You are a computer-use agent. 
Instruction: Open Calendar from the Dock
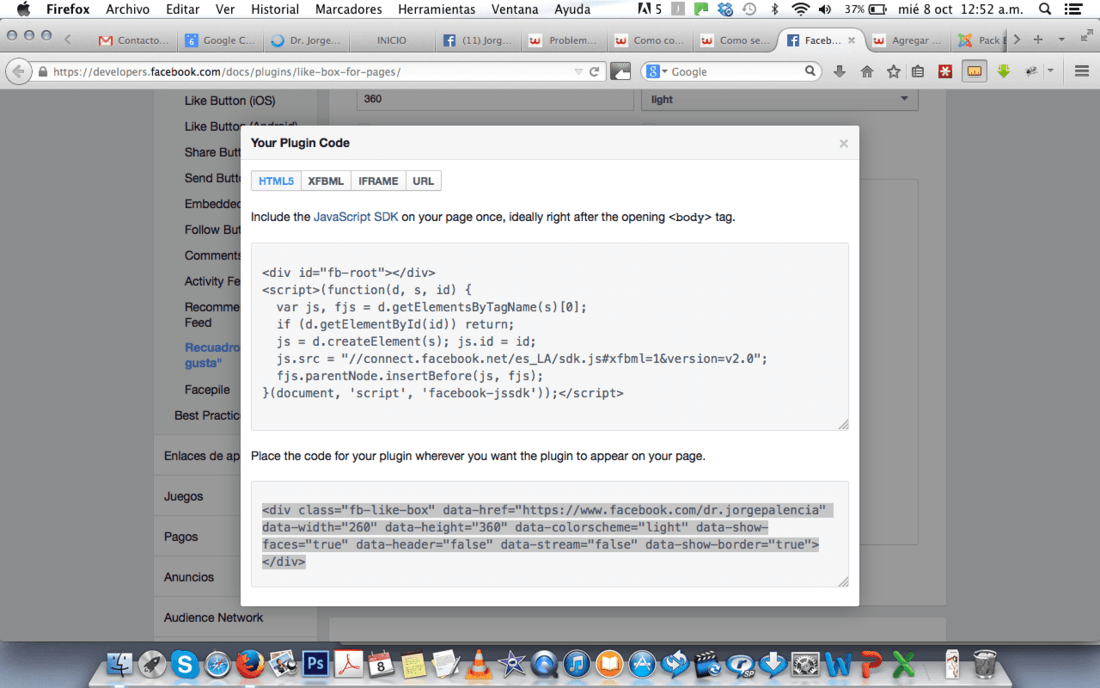click(x=380, y=663)
